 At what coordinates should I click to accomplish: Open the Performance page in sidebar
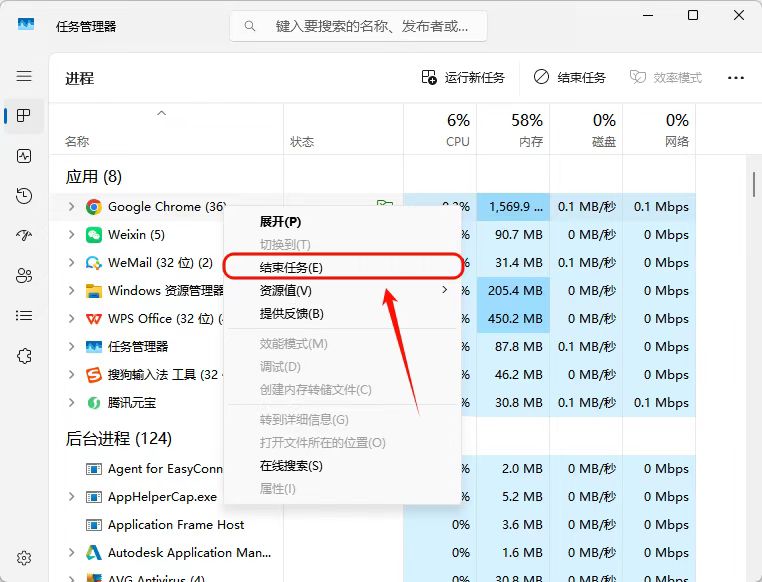(x=24, y=156)
